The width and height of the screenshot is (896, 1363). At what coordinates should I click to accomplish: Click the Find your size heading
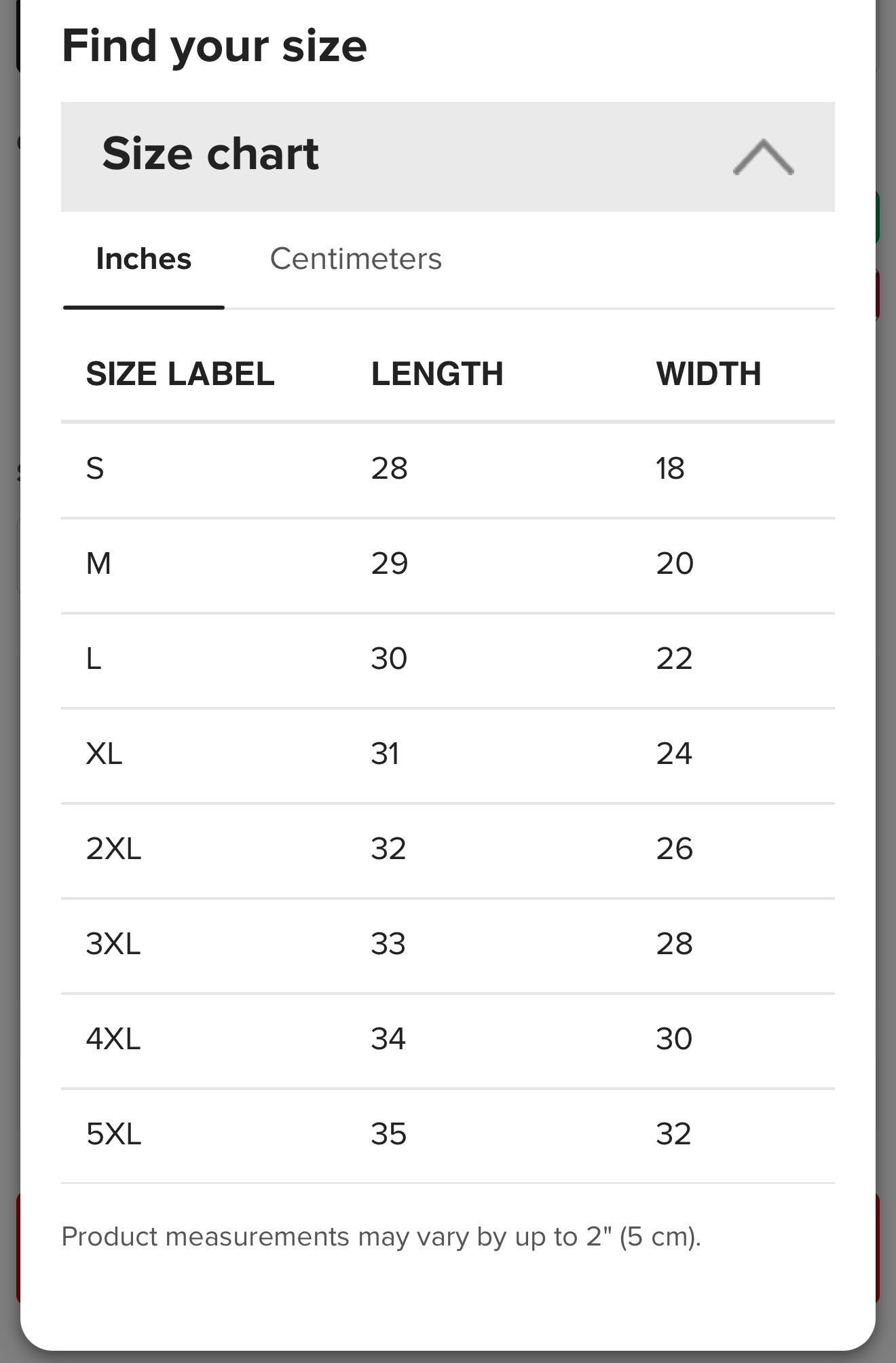tap(214, 46)
